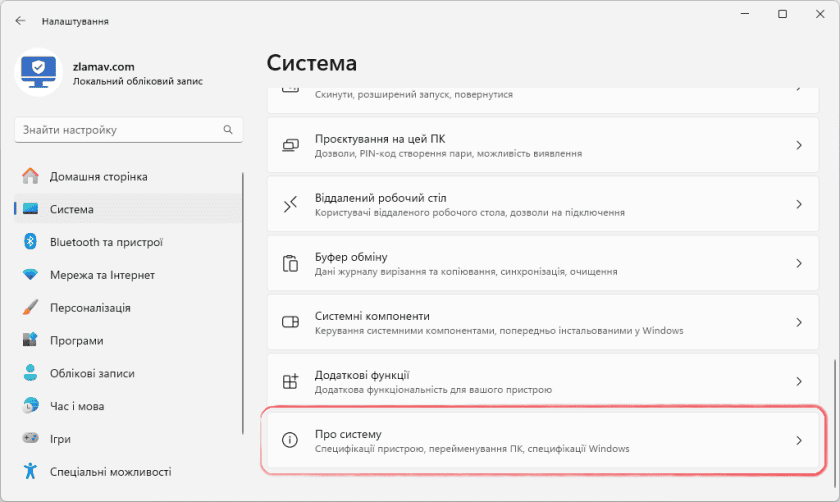This screenshot has height=502, width=840.
Task: Click the Ігри gamepad icon
Action: tap(31, 438)
